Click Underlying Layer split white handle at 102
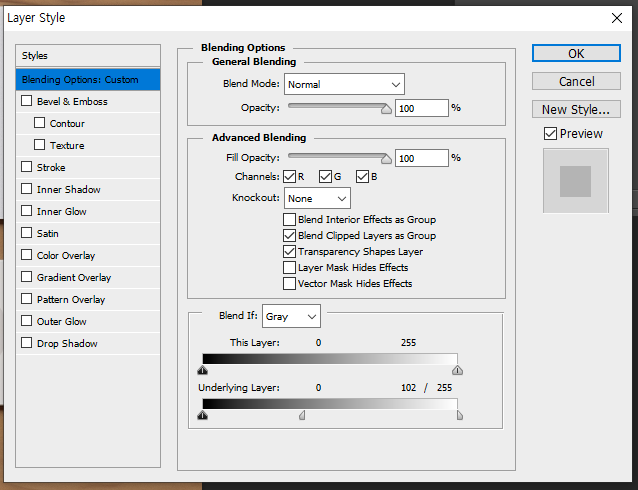This screenshot has height=490, width=638. point(302,415)
